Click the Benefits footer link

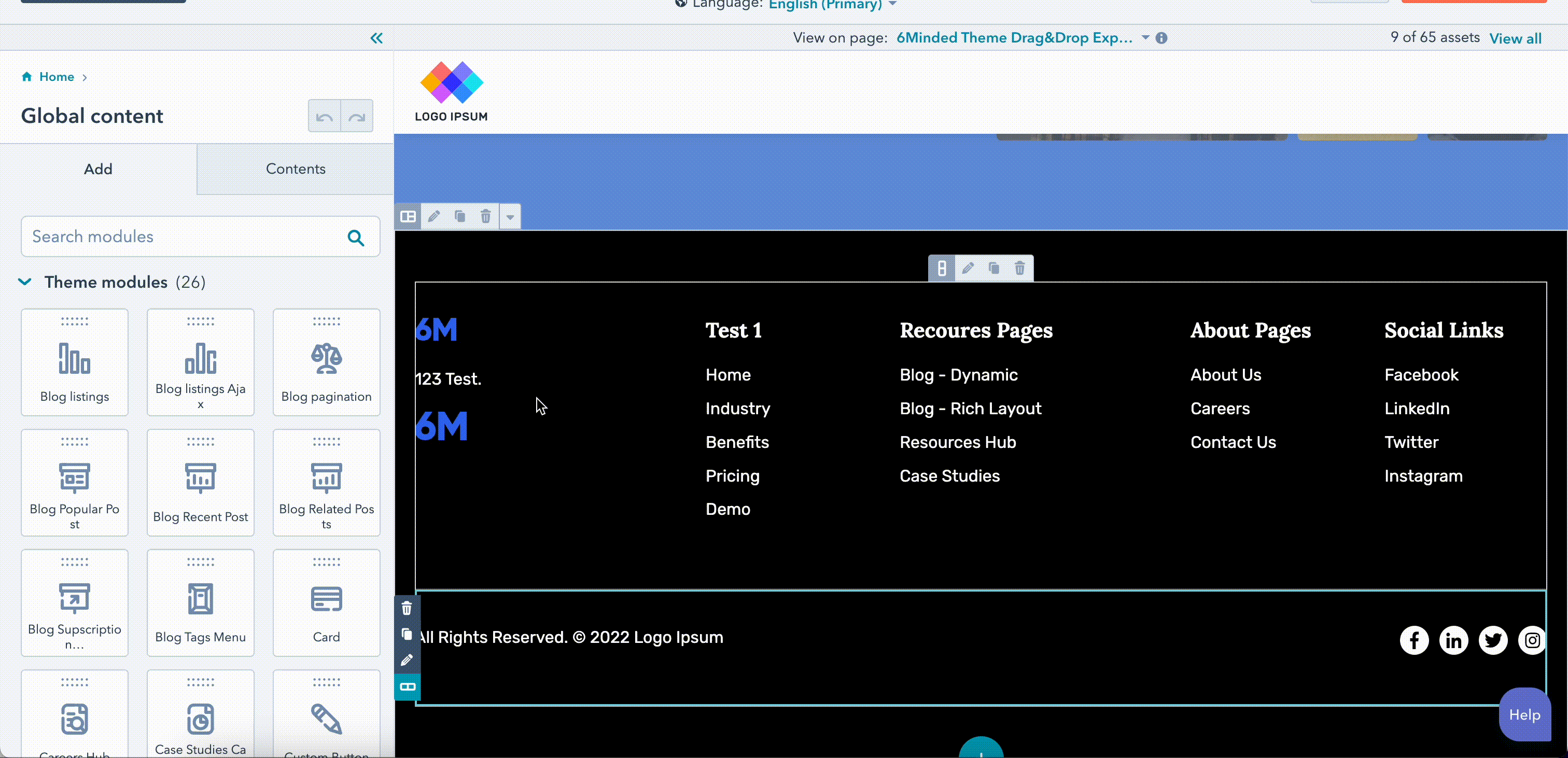coord(737,443)
